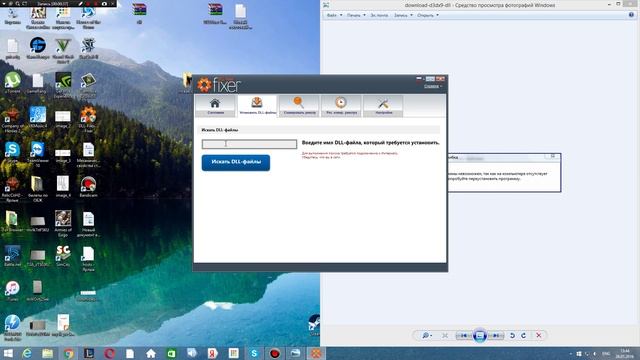Click the pencil icon on recording bar

(x=80, y=3)
